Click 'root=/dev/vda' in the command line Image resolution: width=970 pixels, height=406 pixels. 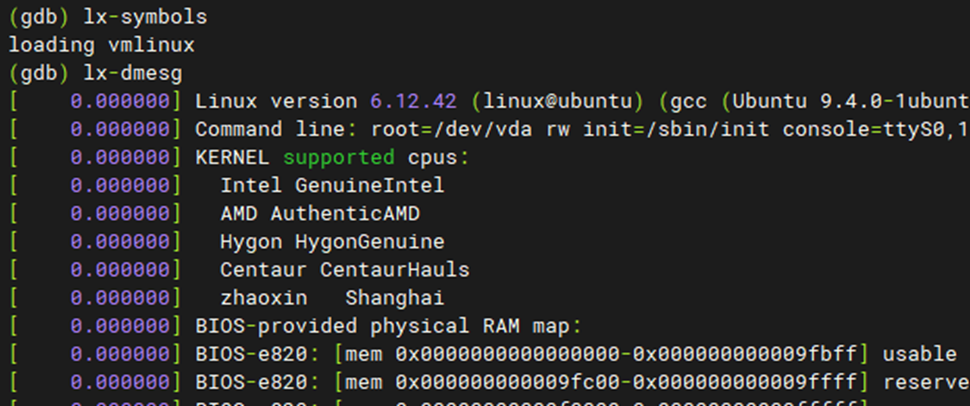(450, 129)
